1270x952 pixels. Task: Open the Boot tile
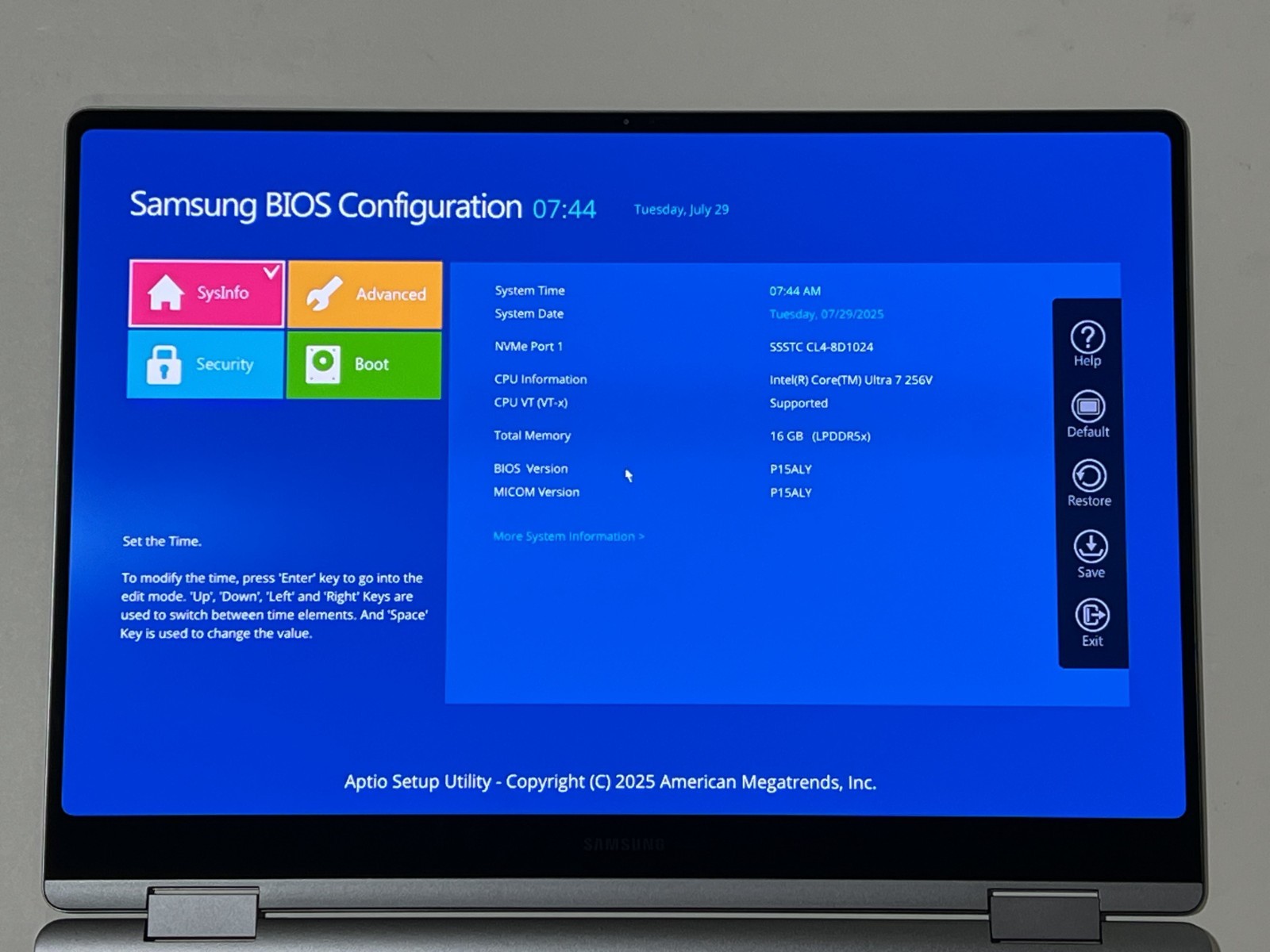364,364
